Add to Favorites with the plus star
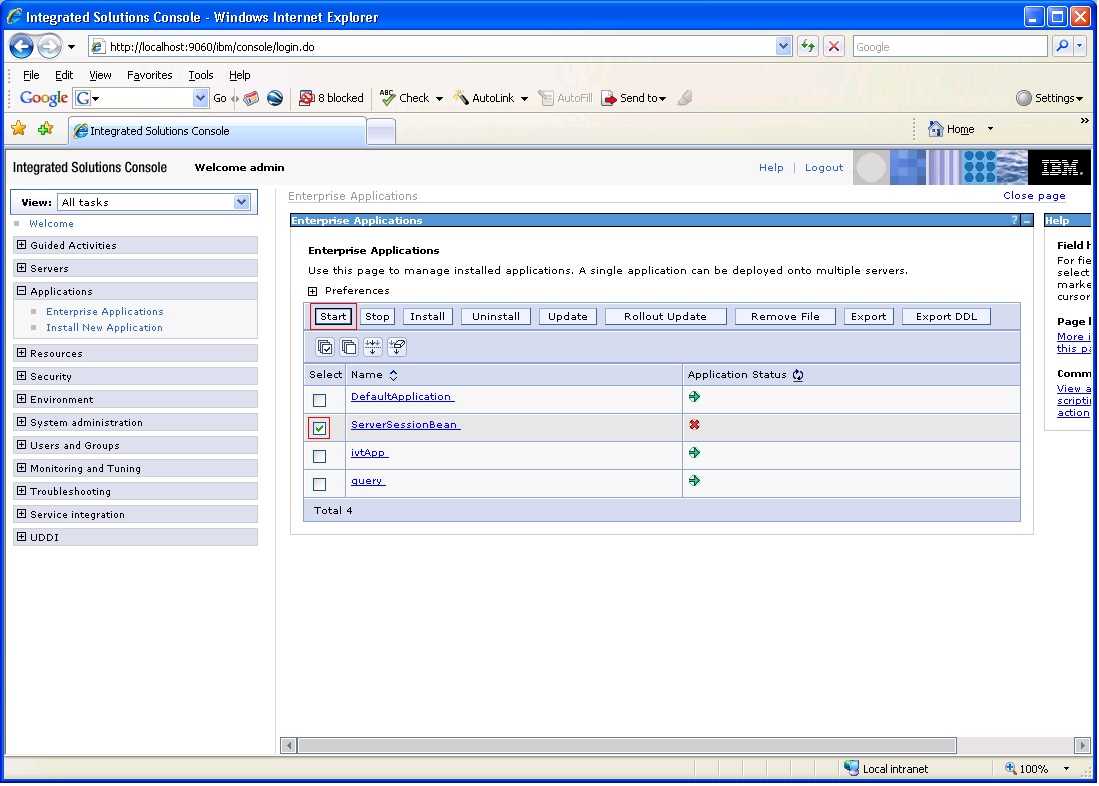 tap(46, 129)
